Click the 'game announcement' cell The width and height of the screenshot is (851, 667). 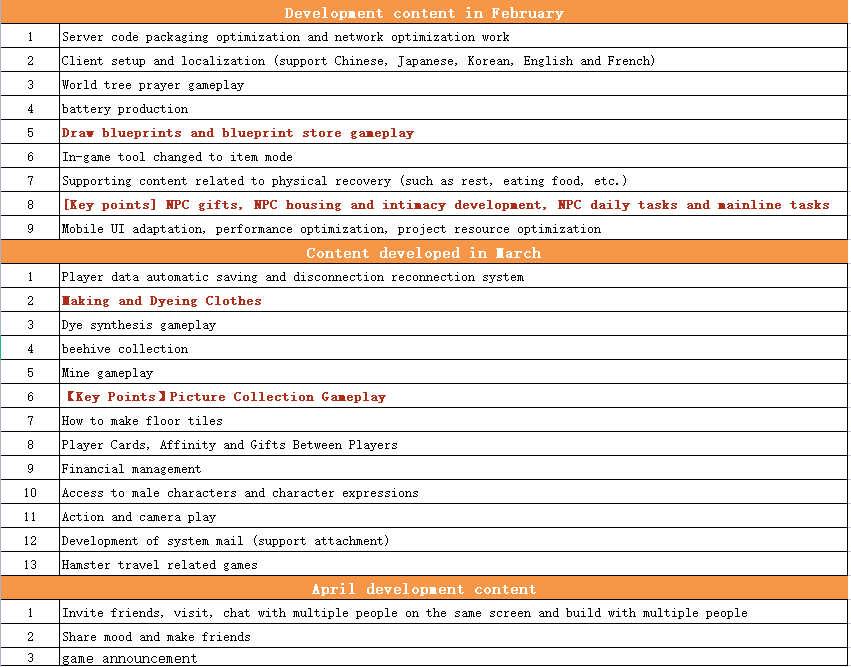[x=129, y=658]
